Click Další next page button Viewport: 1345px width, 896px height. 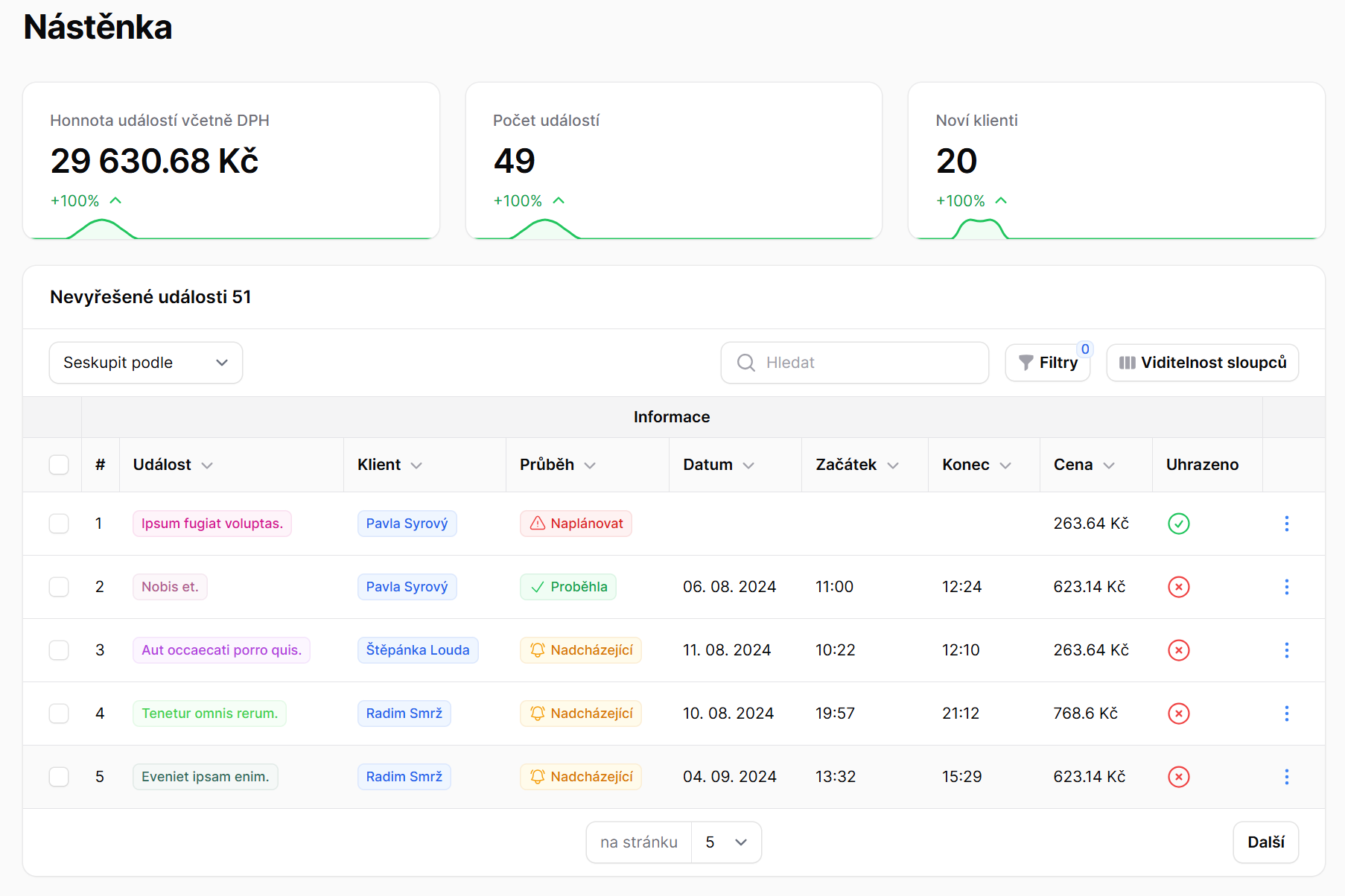click(x=1266, y=842)
